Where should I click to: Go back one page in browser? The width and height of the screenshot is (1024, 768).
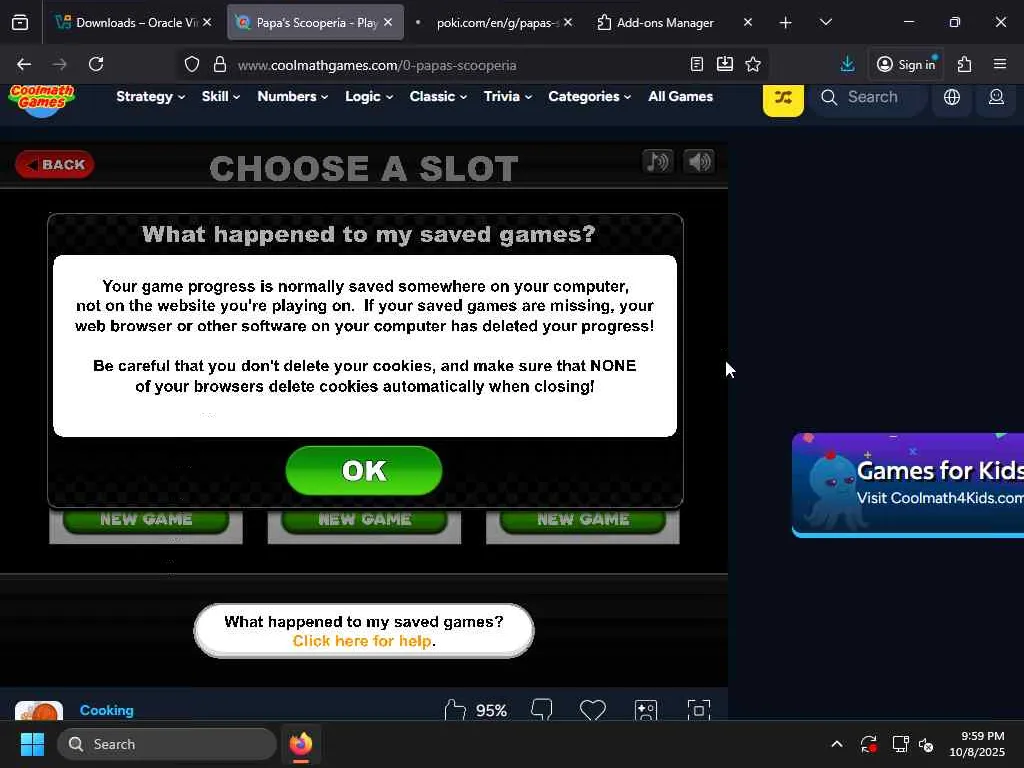(24, 64)
